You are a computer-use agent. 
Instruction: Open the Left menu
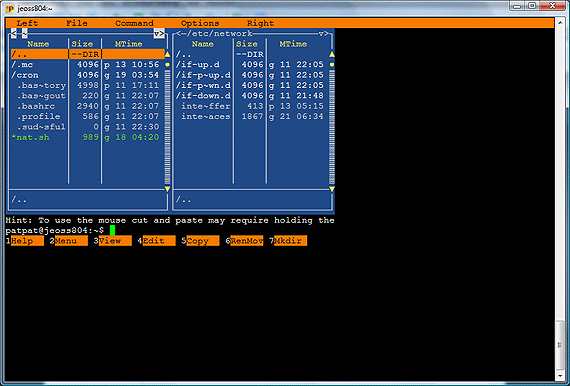(x=27, y=23)
